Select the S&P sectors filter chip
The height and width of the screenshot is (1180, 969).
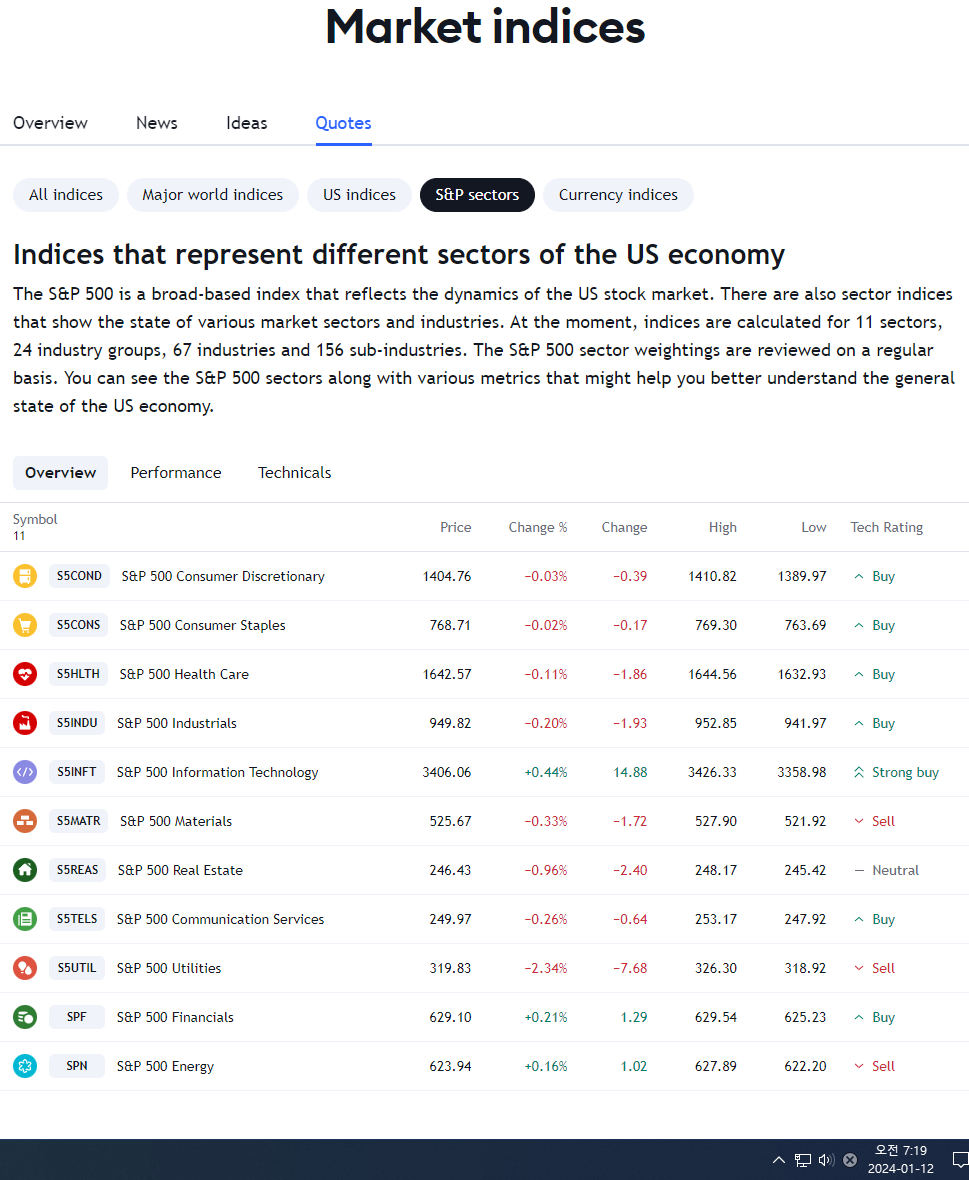tap(477, 195)
